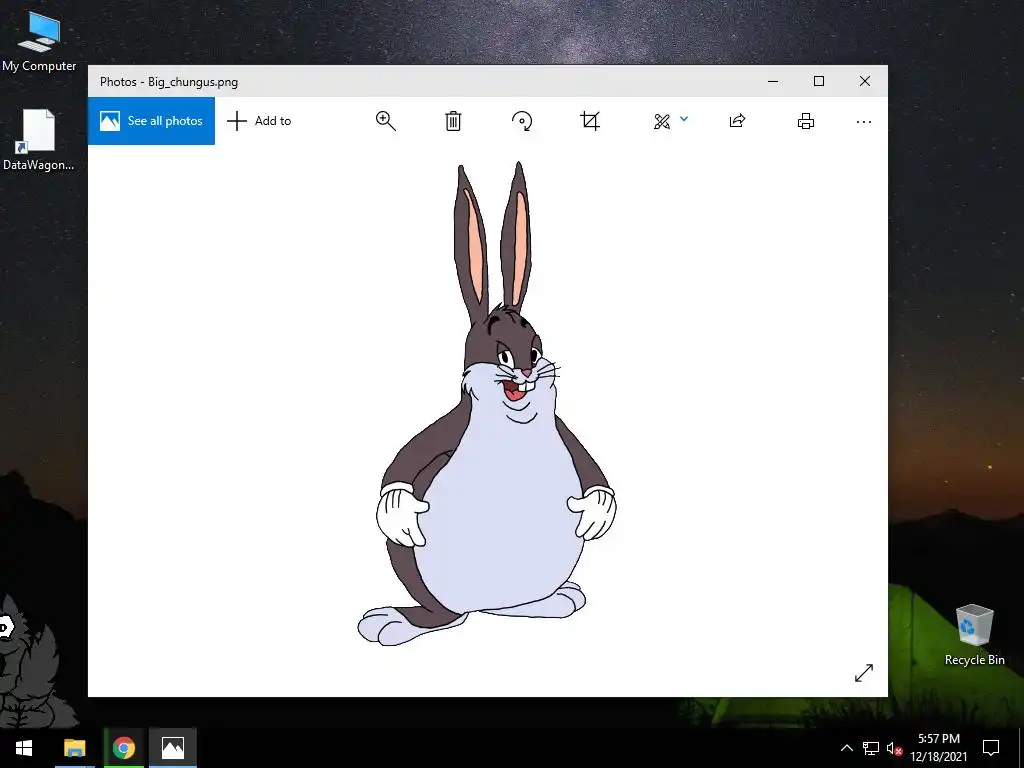Open the Crop tool
The height and width of the screenshot is (768, 1024).
pyautogui.click(x=590, y=121)
